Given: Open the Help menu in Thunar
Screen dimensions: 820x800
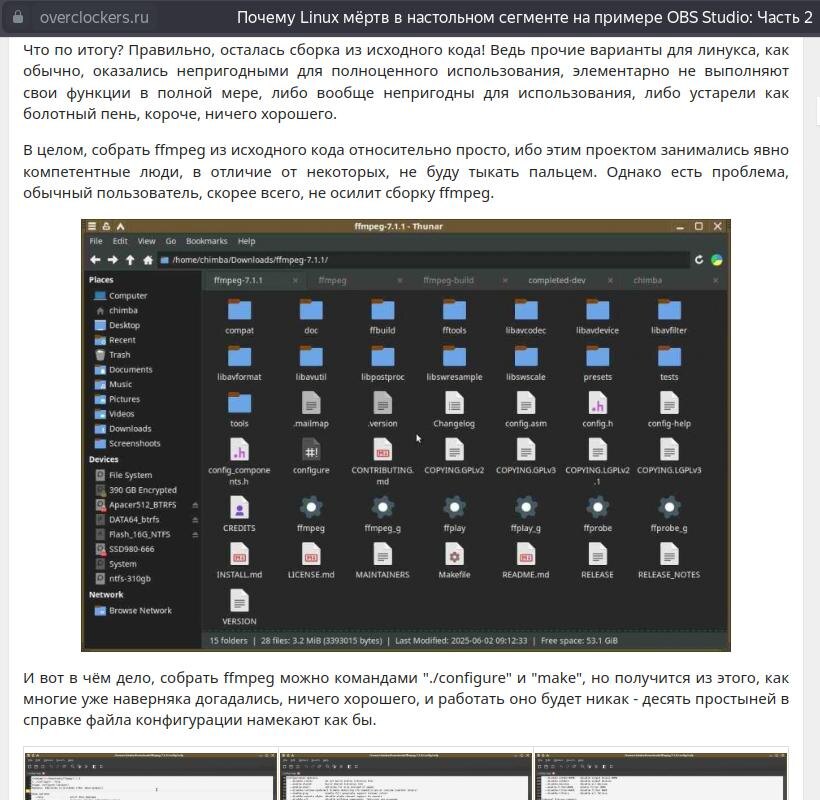Looking at the screenshot, I should point(246,241).
